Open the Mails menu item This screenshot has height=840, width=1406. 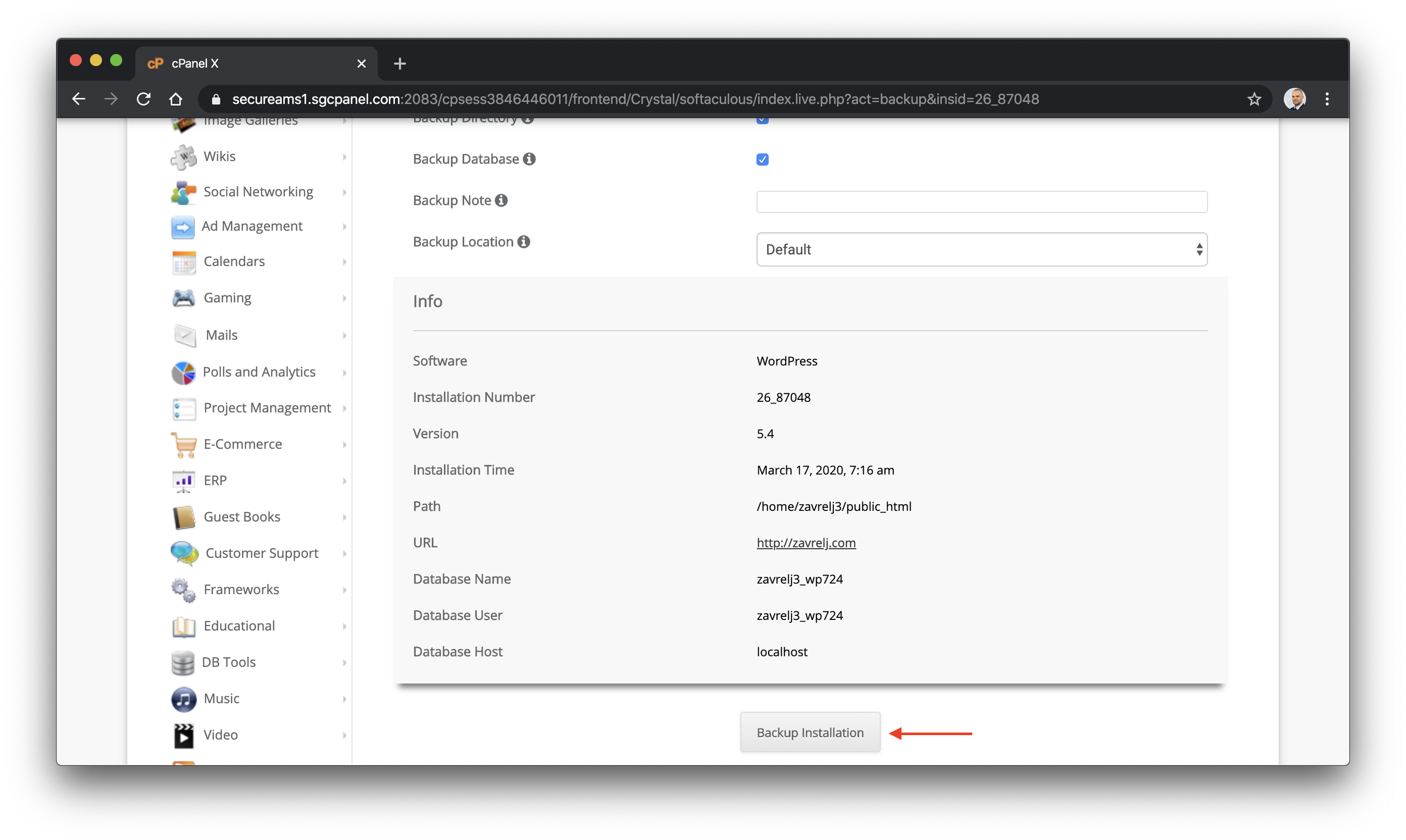pos(221,335)
